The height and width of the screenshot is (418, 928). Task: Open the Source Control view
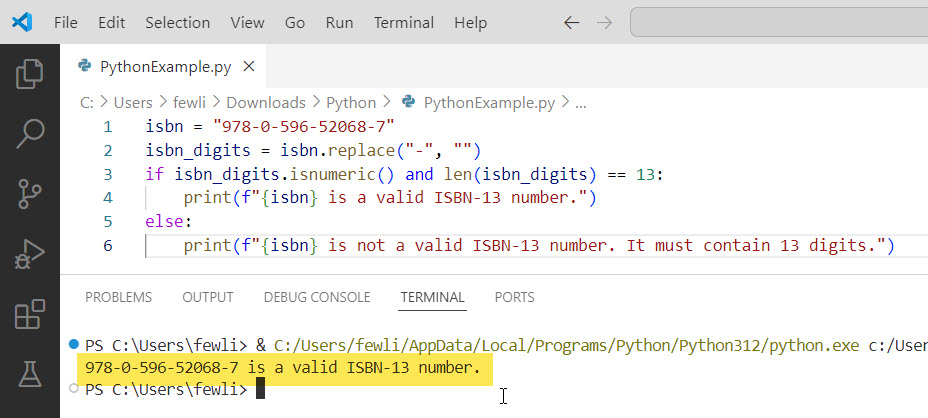(30, 194)
